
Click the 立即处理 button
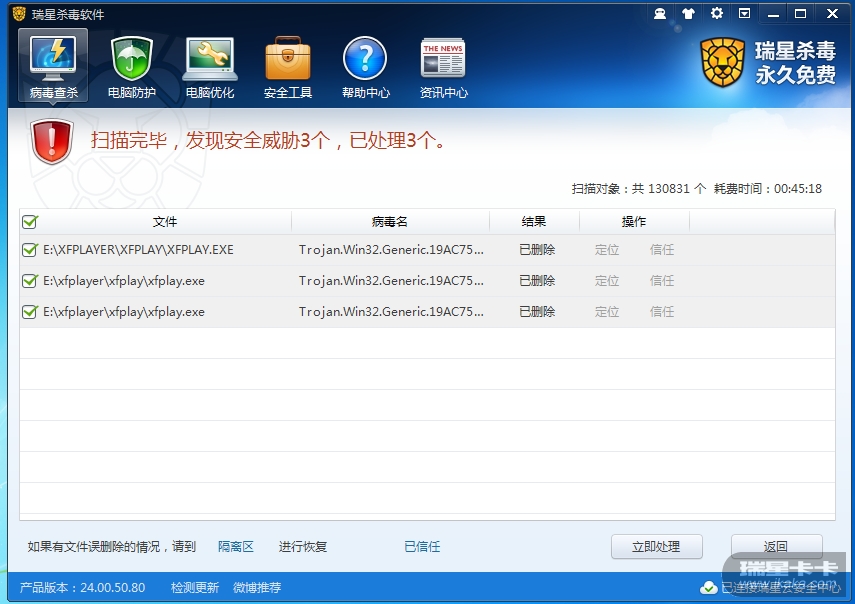(x=657, y=547)
